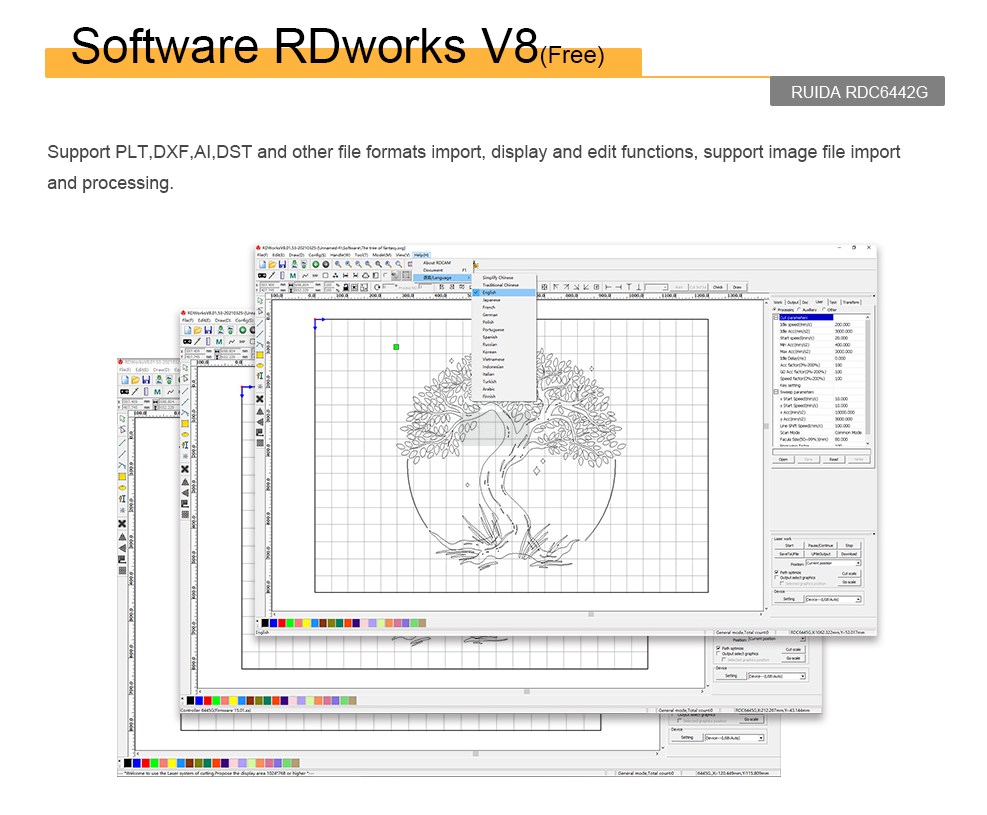Click the mirror triangle tool below the X in the front window

tap(259, 411)
